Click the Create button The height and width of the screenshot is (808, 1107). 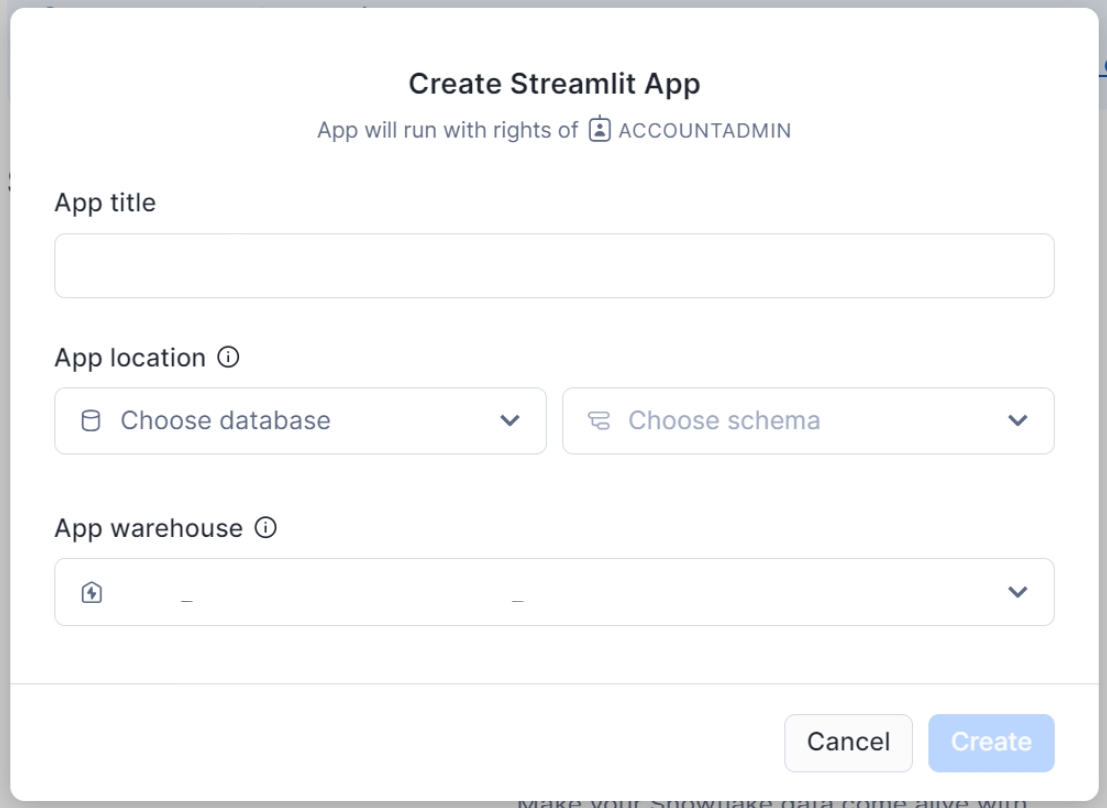click(991, 742)
